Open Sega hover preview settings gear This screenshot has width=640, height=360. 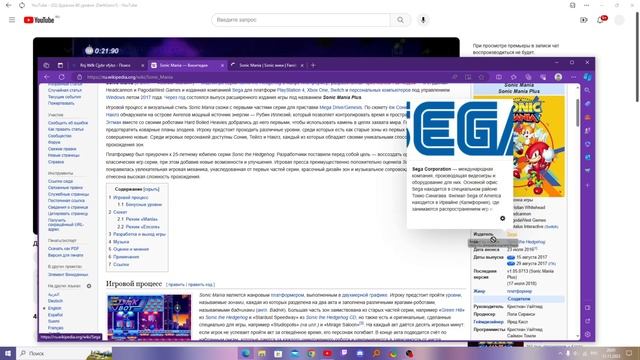[x=502, y=218]
